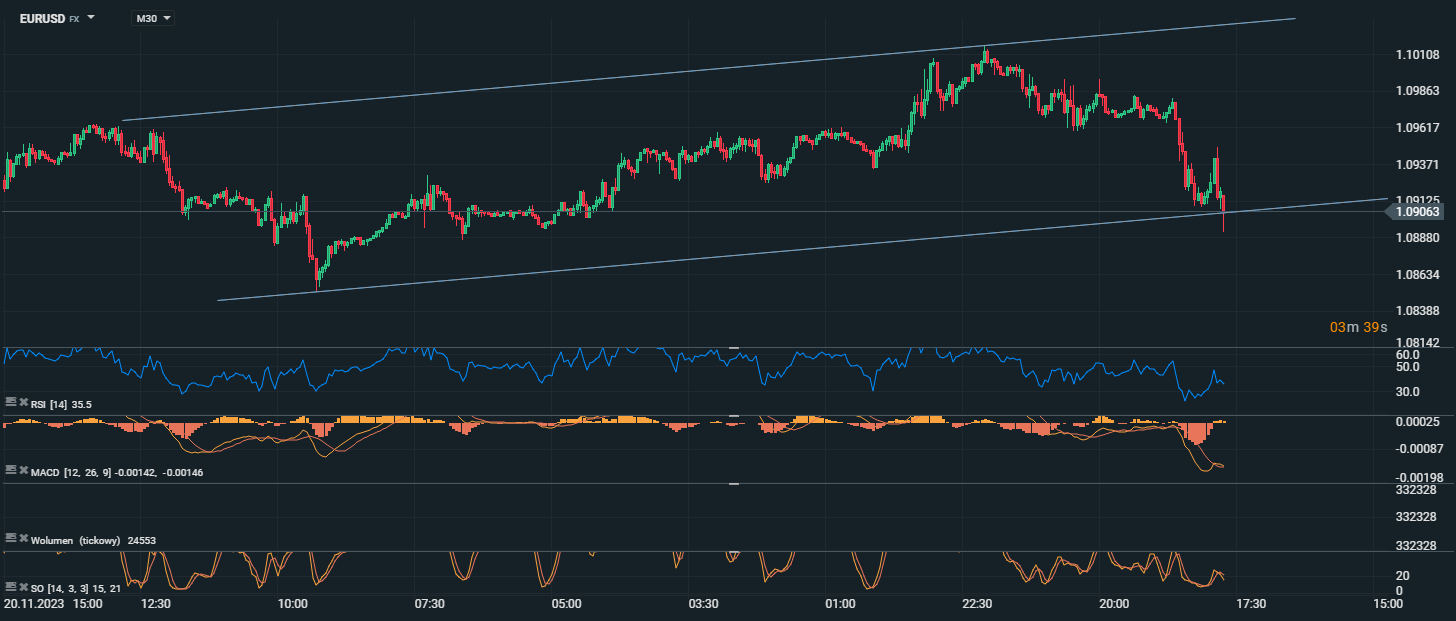This screenshot has width=1456, height=621.
Task: Click the RSI [14] 35.5 indicator label
Action: click(61, 404)
